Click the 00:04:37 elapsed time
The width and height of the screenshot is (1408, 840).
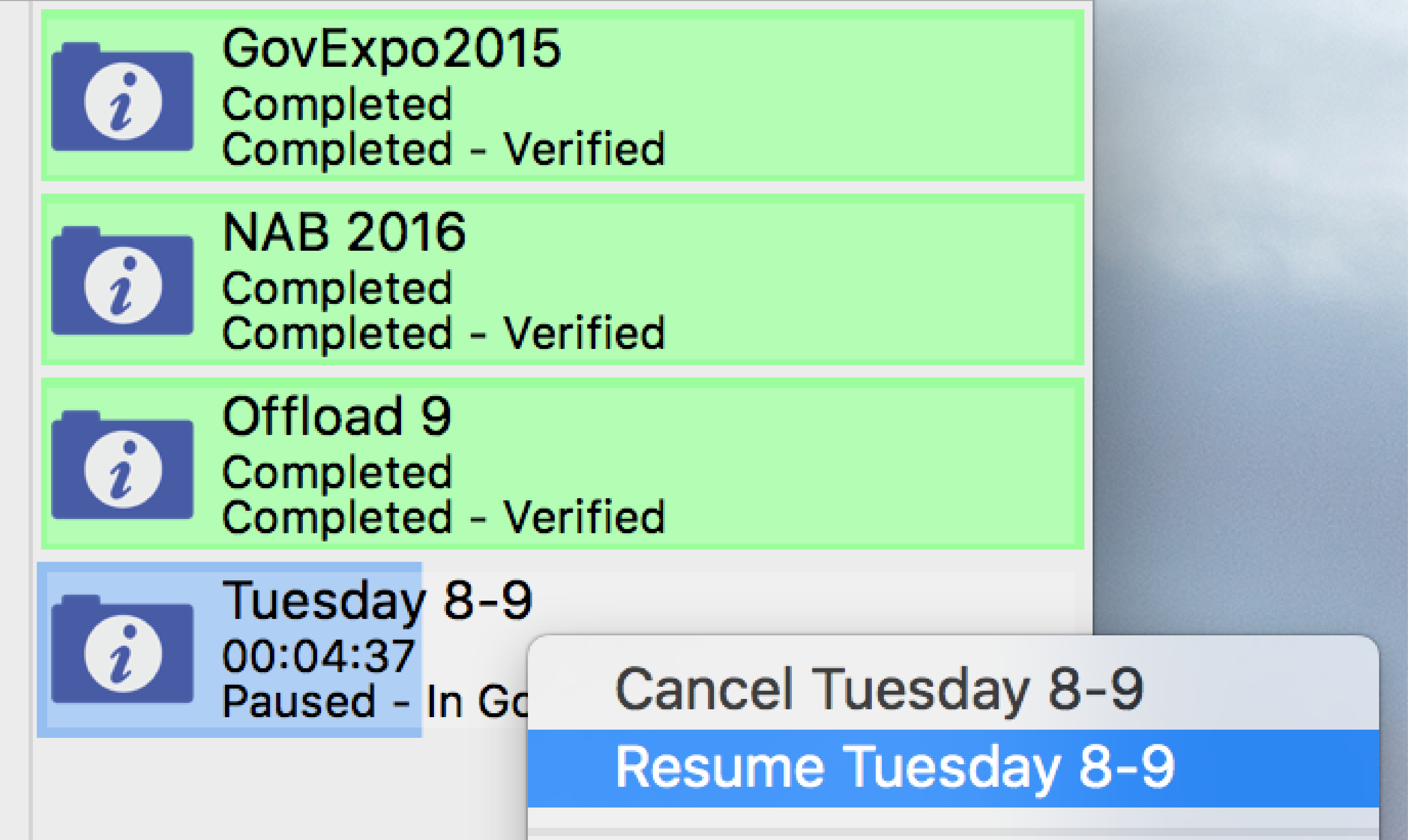click(x=318, y=656)
